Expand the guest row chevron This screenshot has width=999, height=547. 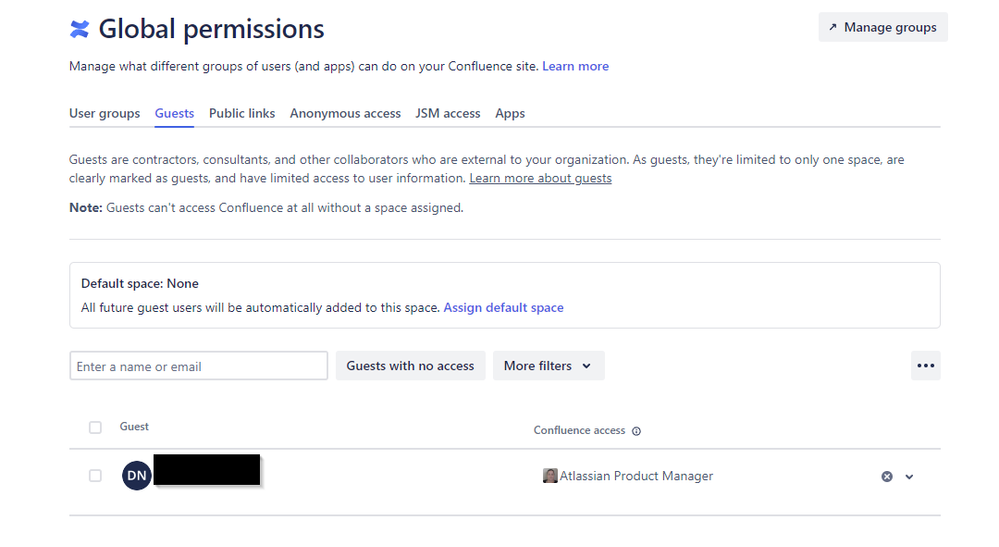[x=909, y=477]
